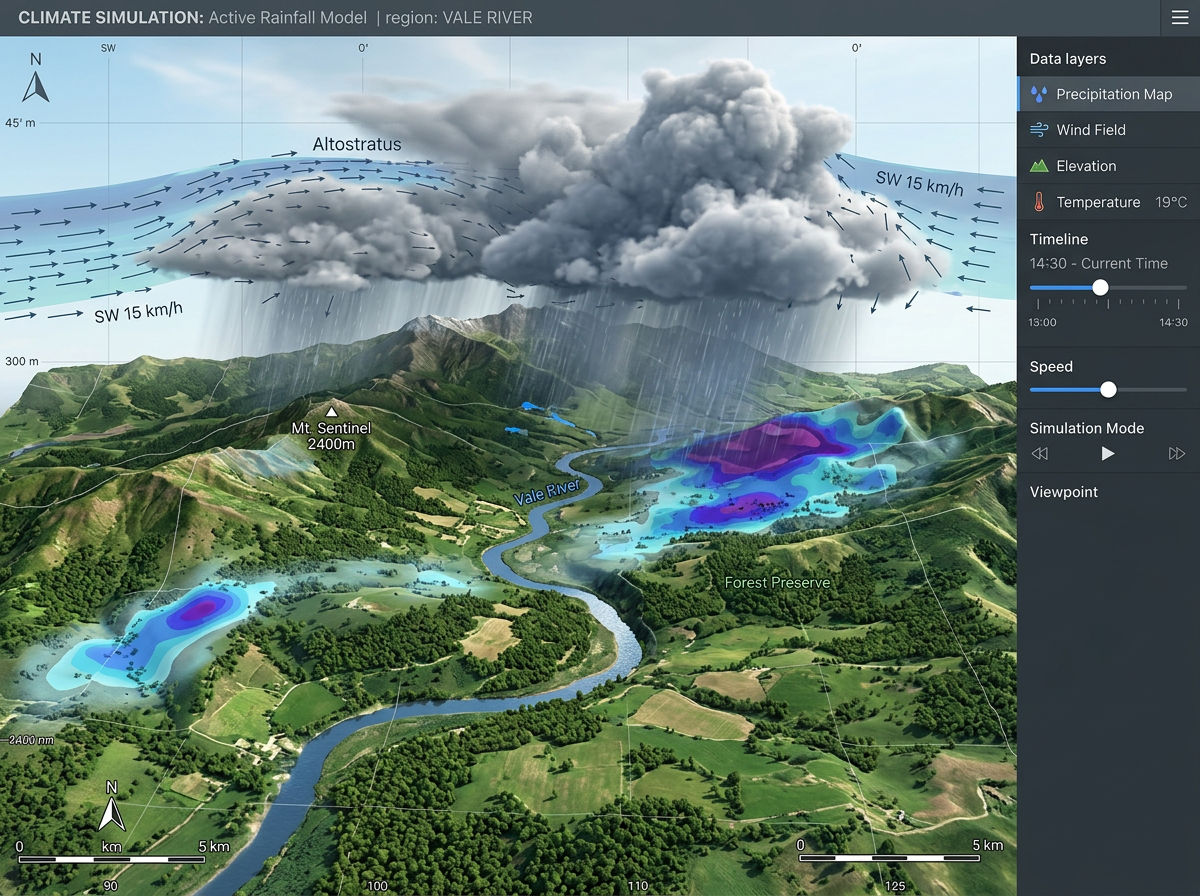
Task: Click the Forest Preserve map label
Action: (x=778, y=582)
